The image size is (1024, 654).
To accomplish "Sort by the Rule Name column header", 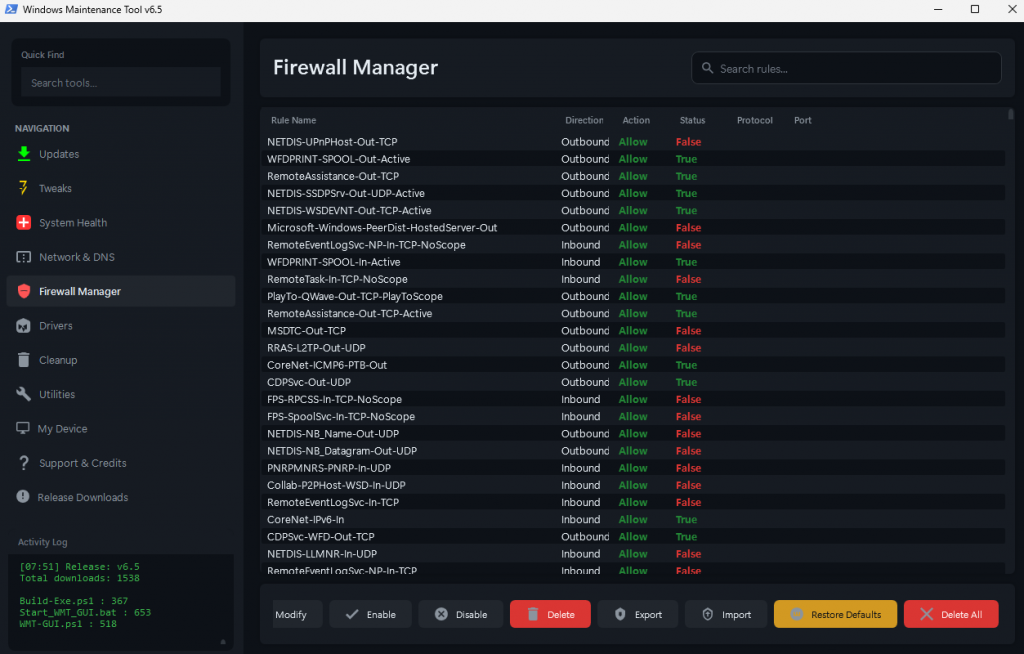I will pos(293,120).
